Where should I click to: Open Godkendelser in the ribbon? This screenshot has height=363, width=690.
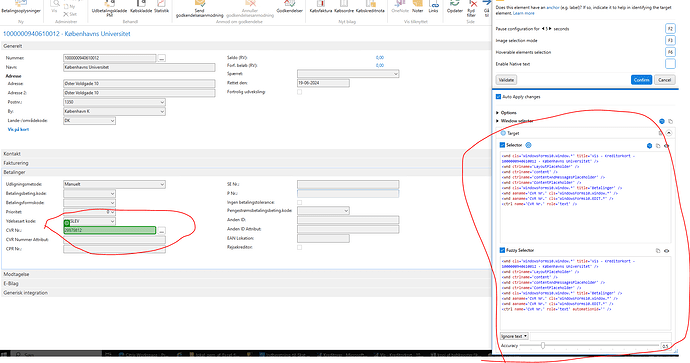point(290,7)
